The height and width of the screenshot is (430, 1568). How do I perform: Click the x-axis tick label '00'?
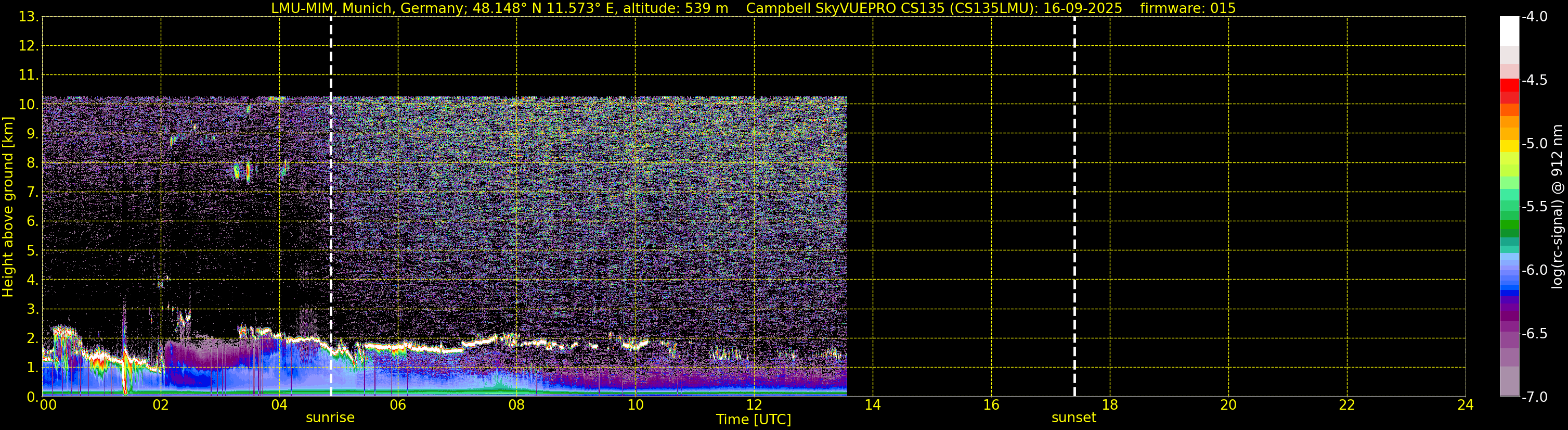[48, 405]
